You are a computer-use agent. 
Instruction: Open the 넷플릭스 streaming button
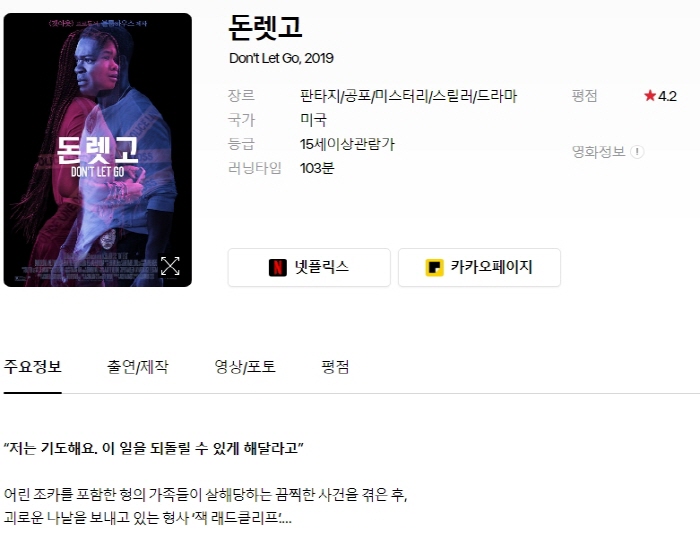[309, 267]
